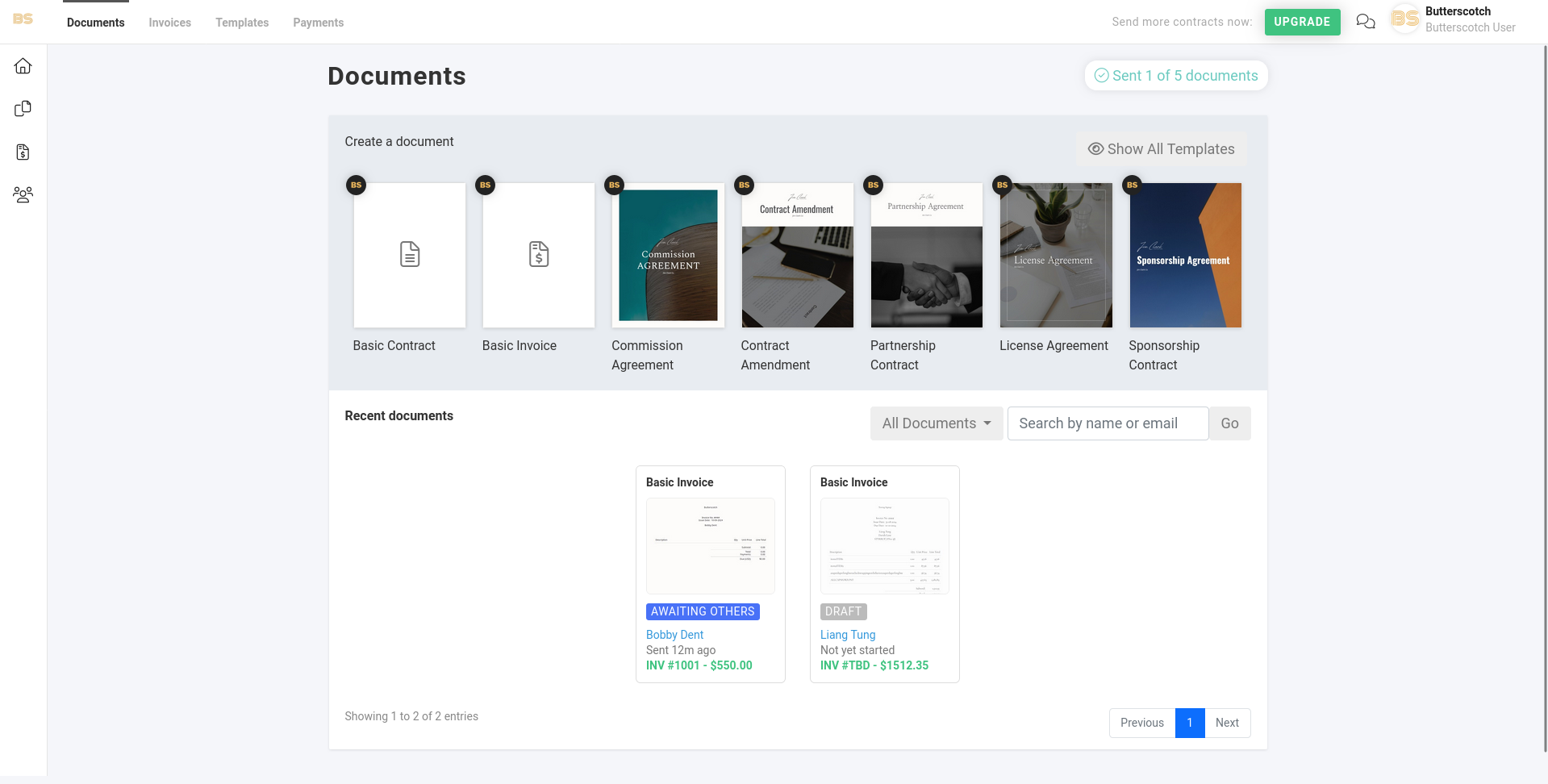The image size is (1548, 784).
Task: Switch to the Invoices tab
Action: [x=170, y=23]
